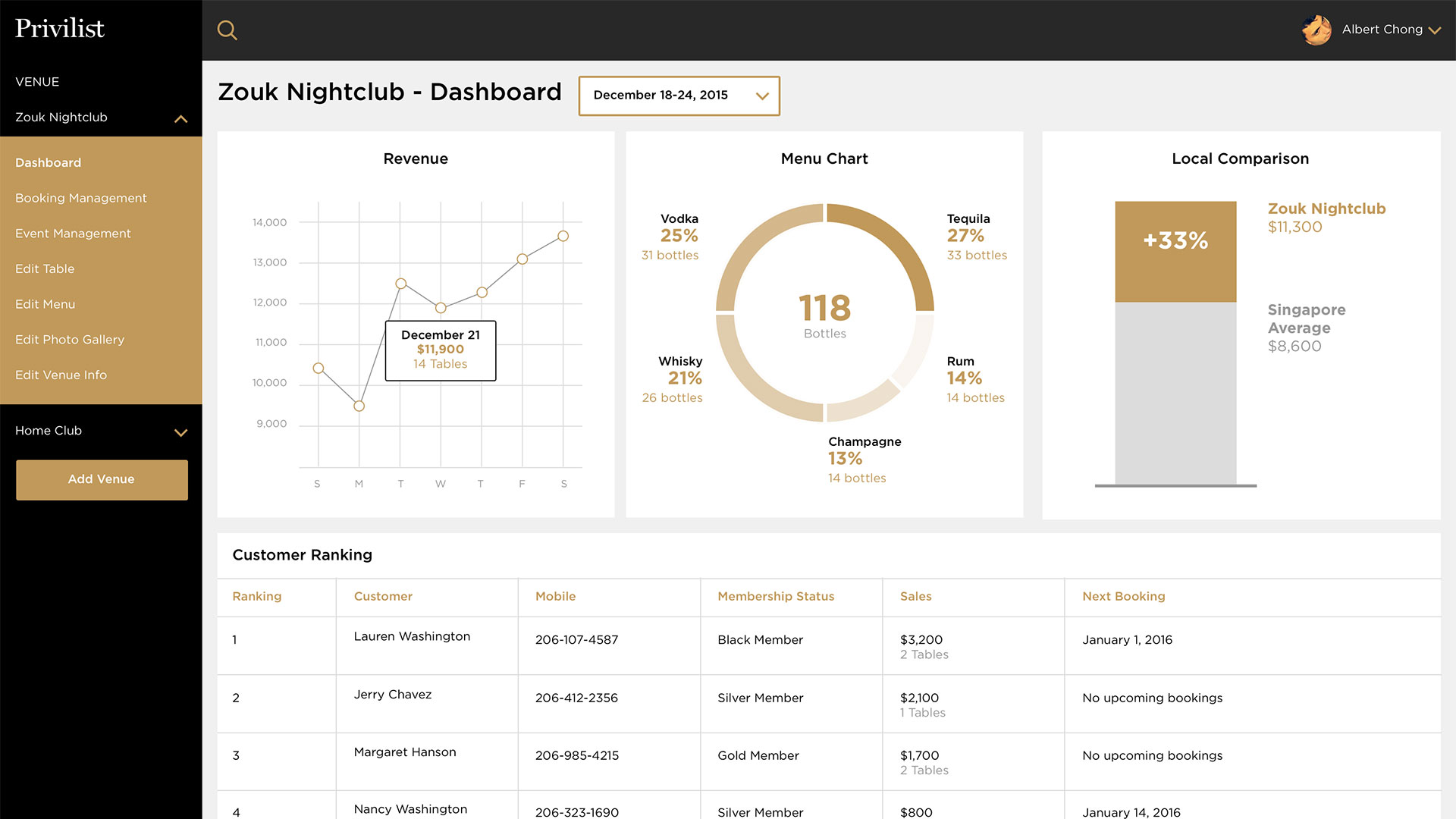This screenshot has width=1456, height=819.
Task: Click the Privilist logo
Action: point(60,29)
